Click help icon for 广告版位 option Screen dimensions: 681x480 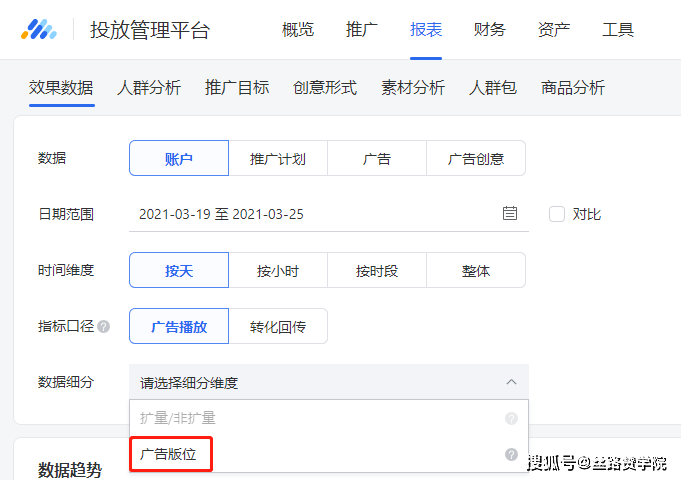coord(511,454)
